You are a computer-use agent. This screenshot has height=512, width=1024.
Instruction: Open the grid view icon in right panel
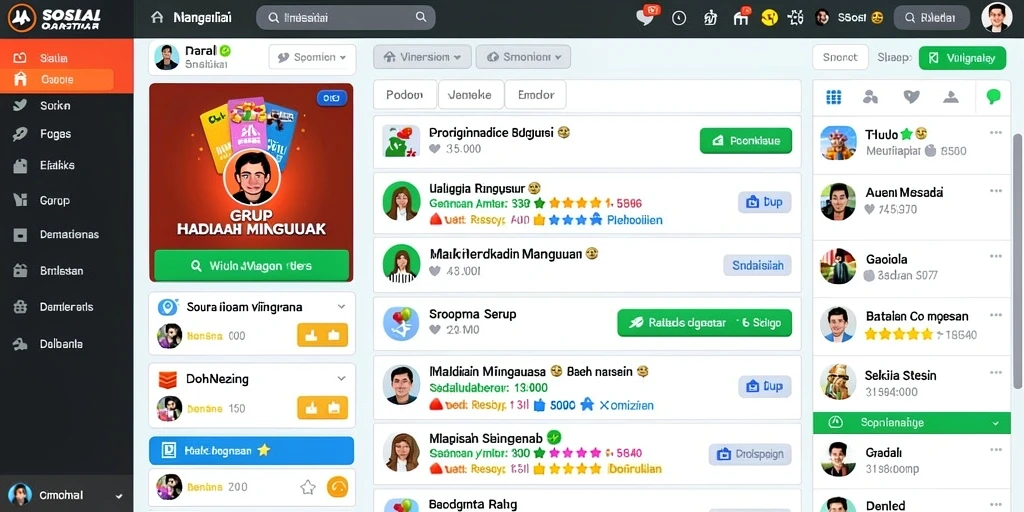pos(833,97)
